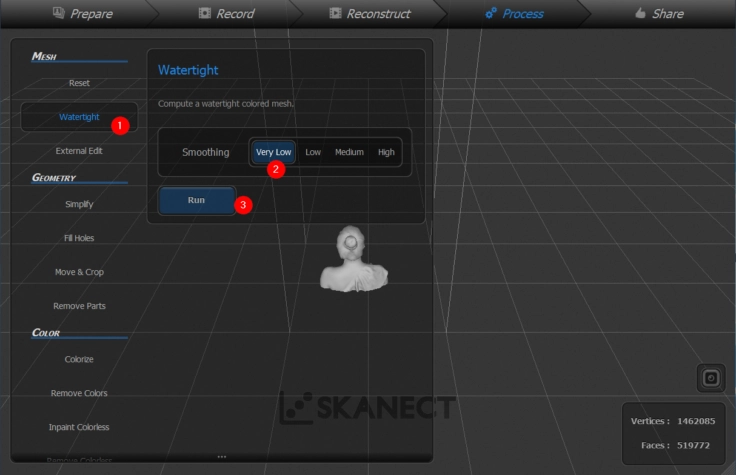Open the Prepare tab
736x475 pixels.
[x=82, y=14]
